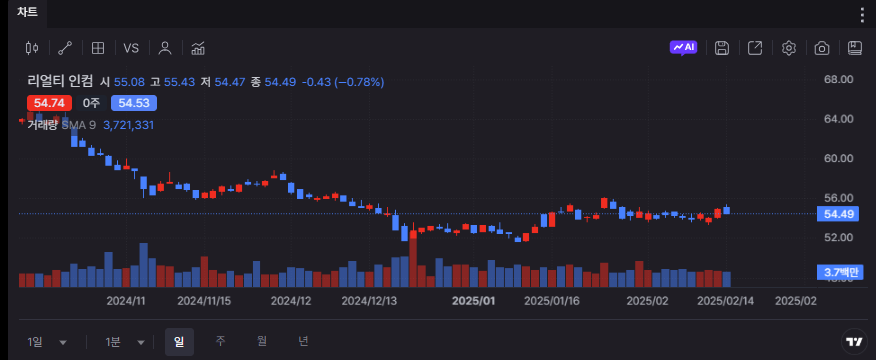
Task: Take a chart snapshot with camera icon
Action: pos(822,48)
